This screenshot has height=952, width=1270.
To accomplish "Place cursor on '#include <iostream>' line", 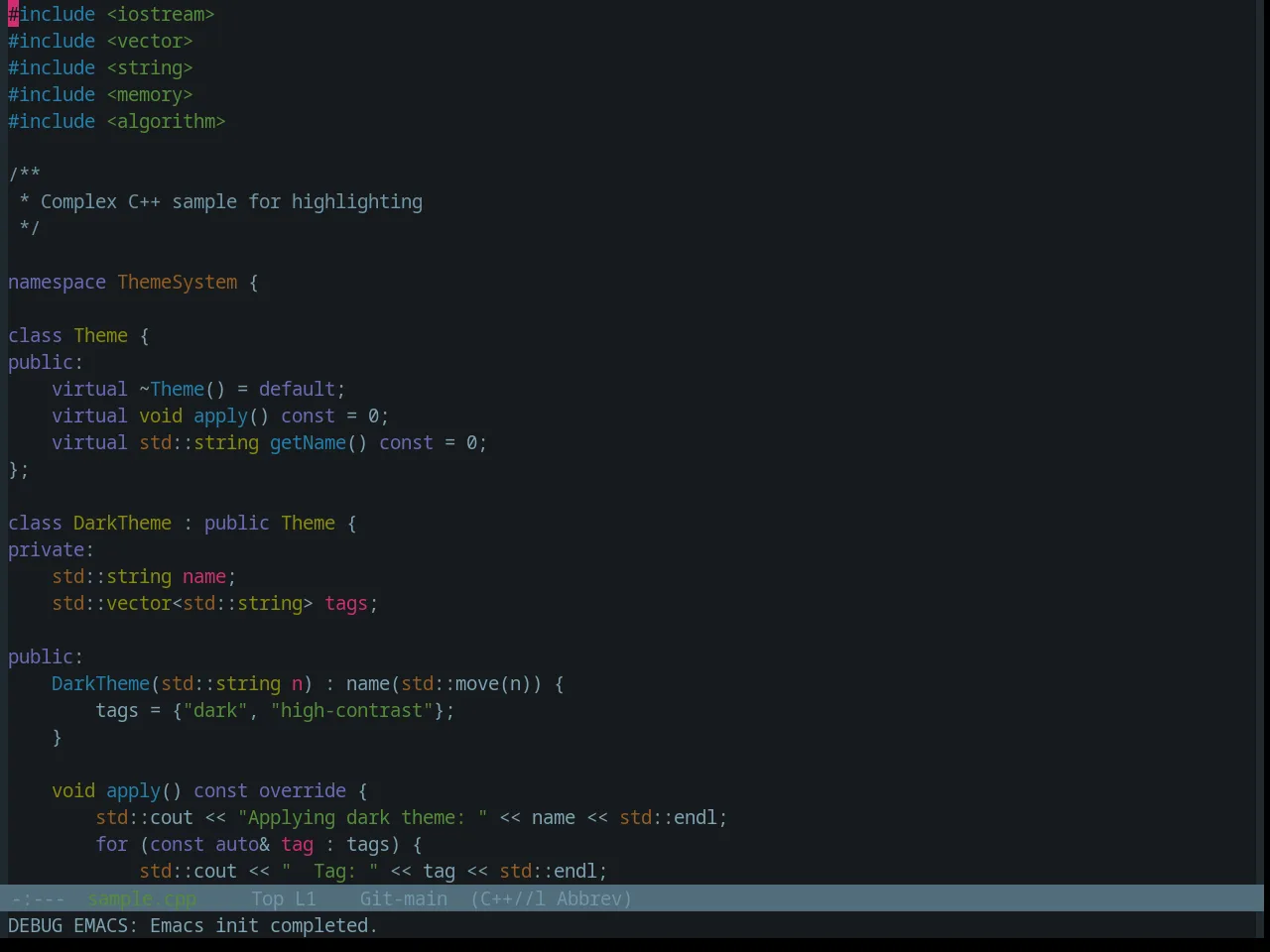I will [x=111, y=15].
